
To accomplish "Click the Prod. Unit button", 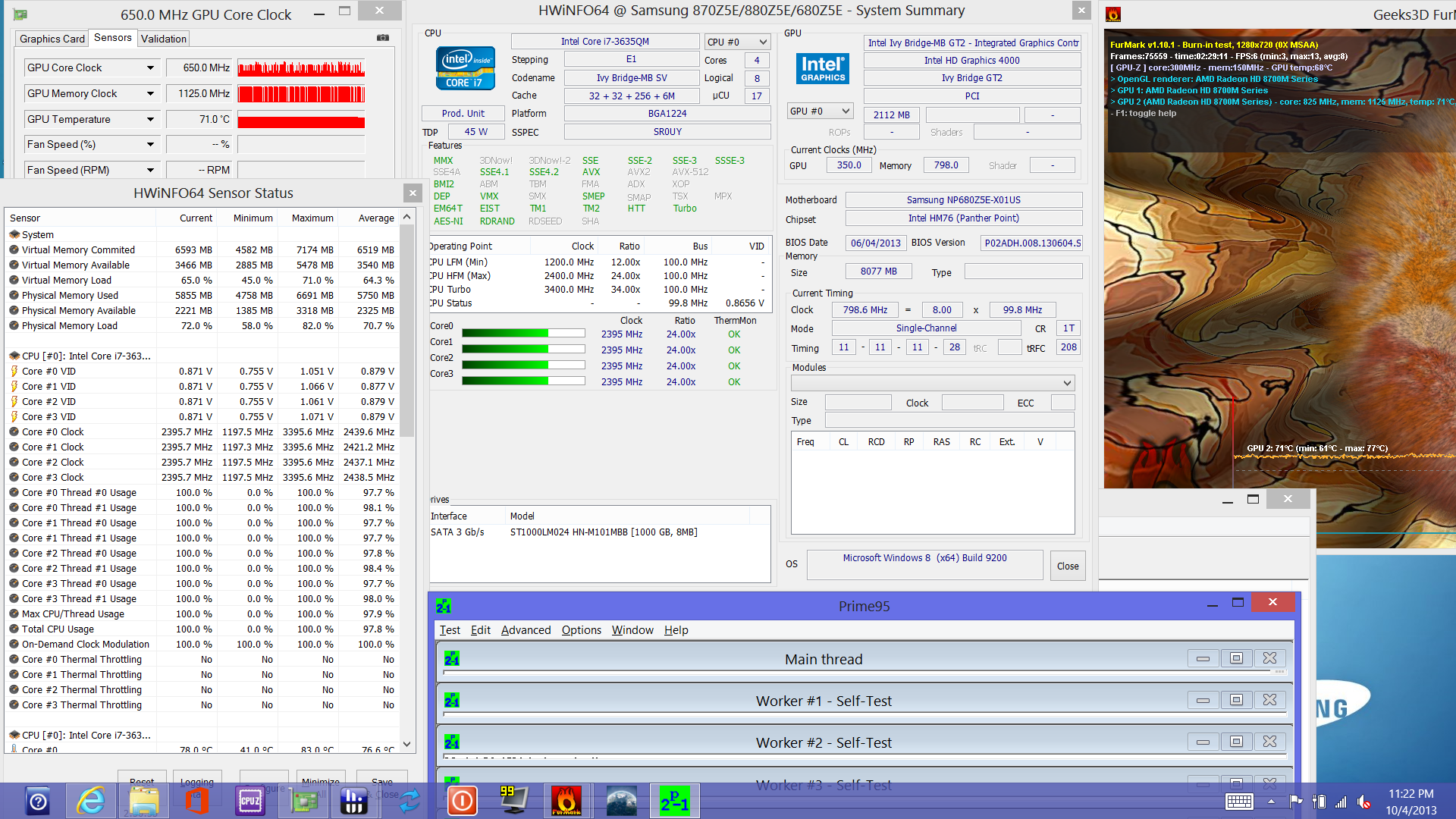I will (463, 113).
